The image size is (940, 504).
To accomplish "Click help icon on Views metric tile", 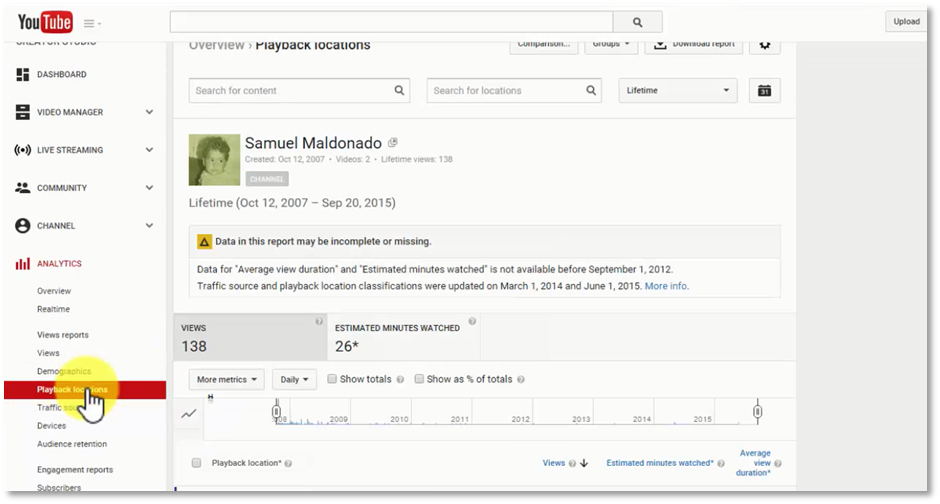I will point(319,322).
